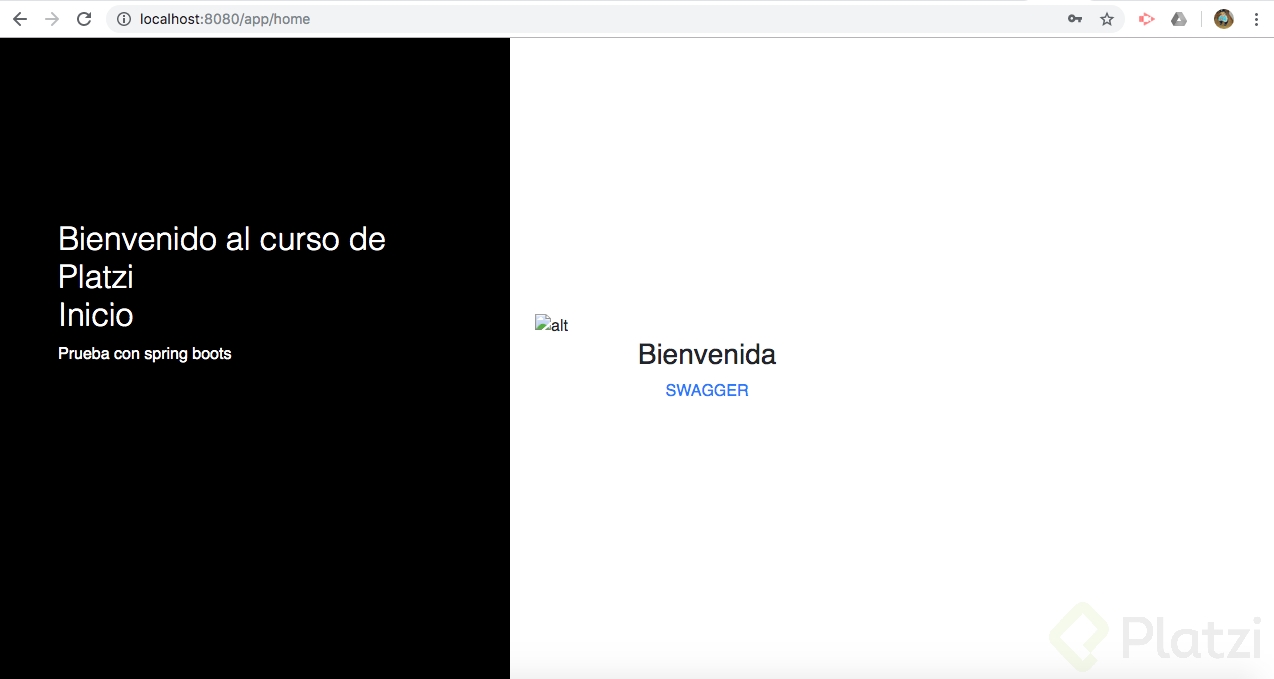The width and height of the screenshot is (1274, 679).
Task: Click the Bienvenida heading text
Action: tap(707, 354)
